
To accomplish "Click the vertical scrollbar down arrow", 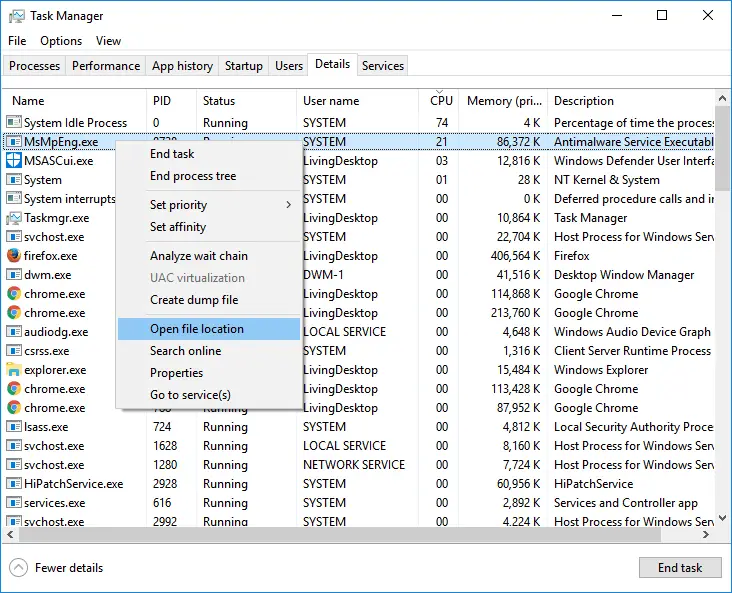I will pos(722,518).
